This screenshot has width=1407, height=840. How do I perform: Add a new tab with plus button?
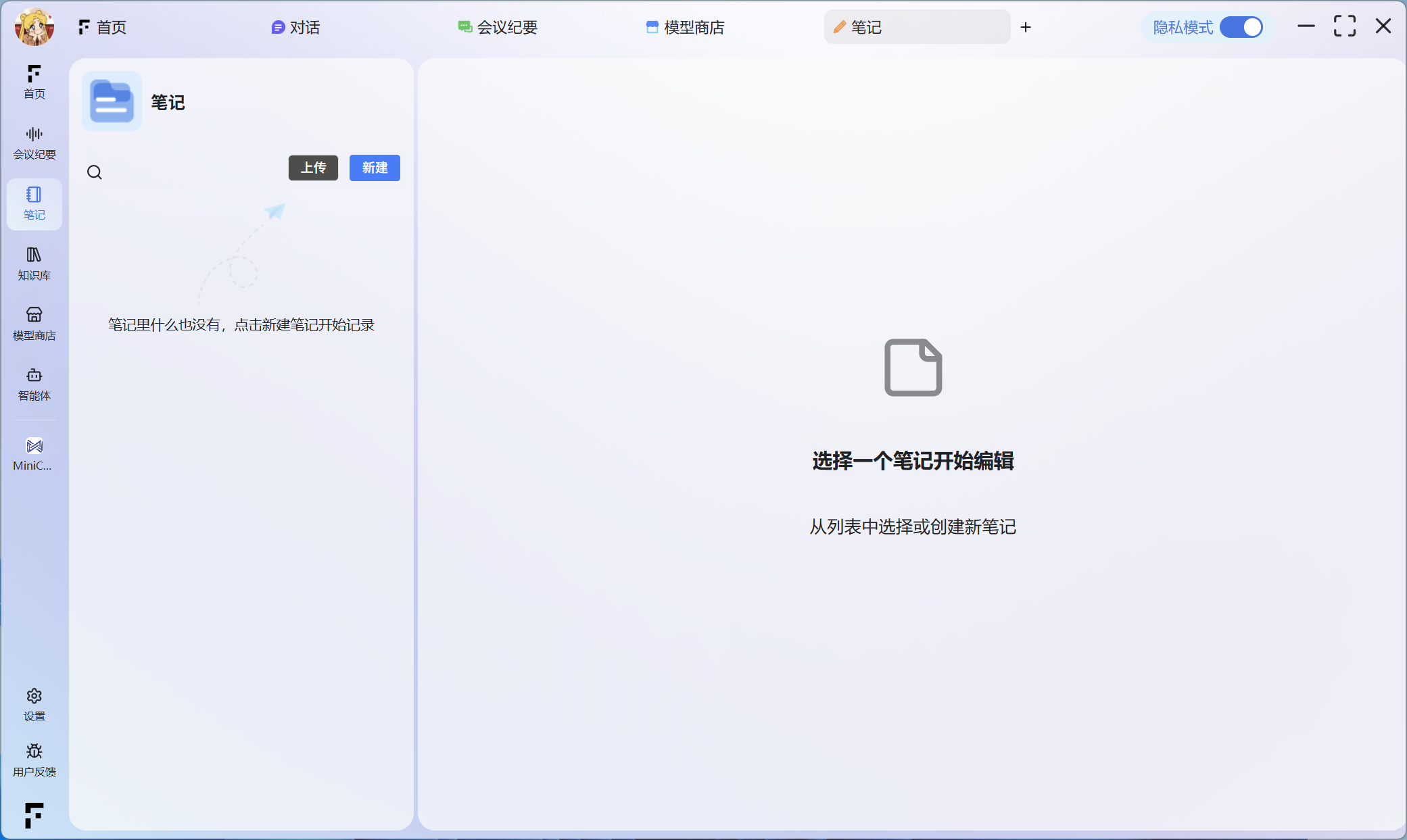(x=1026, y=27)
